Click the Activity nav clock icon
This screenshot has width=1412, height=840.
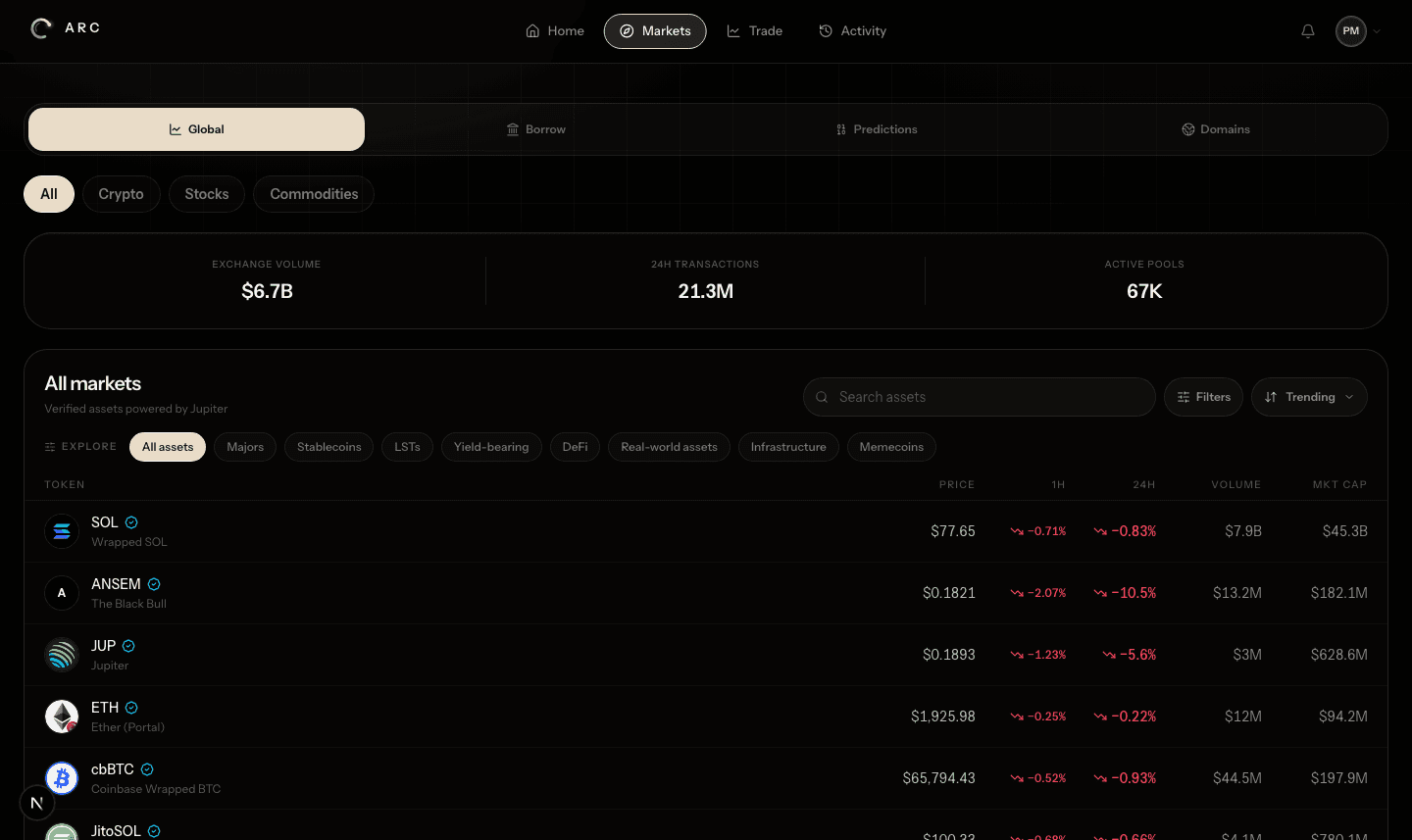coord(826,31)
